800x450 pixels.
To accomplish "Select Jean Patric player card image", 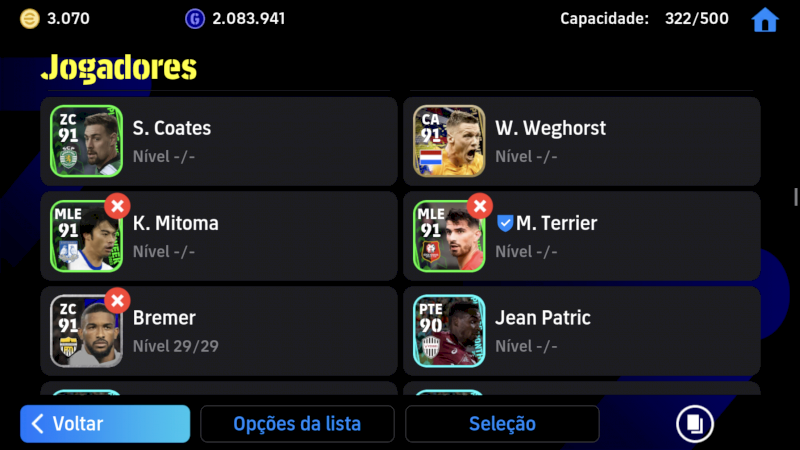I will coord(449,331).
